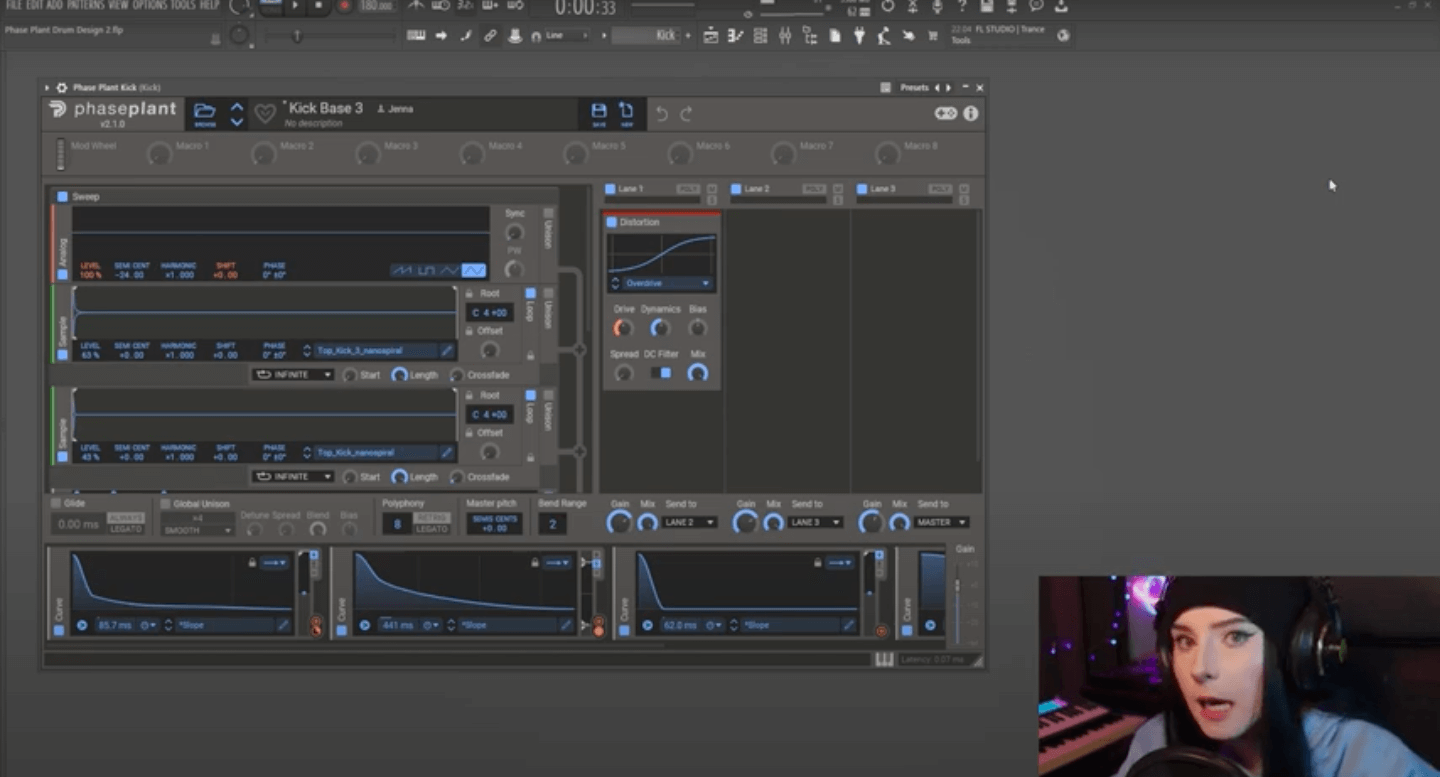Open the ADD menu in FL Studio
The image size is (1440, 777).
pos(54,5)
